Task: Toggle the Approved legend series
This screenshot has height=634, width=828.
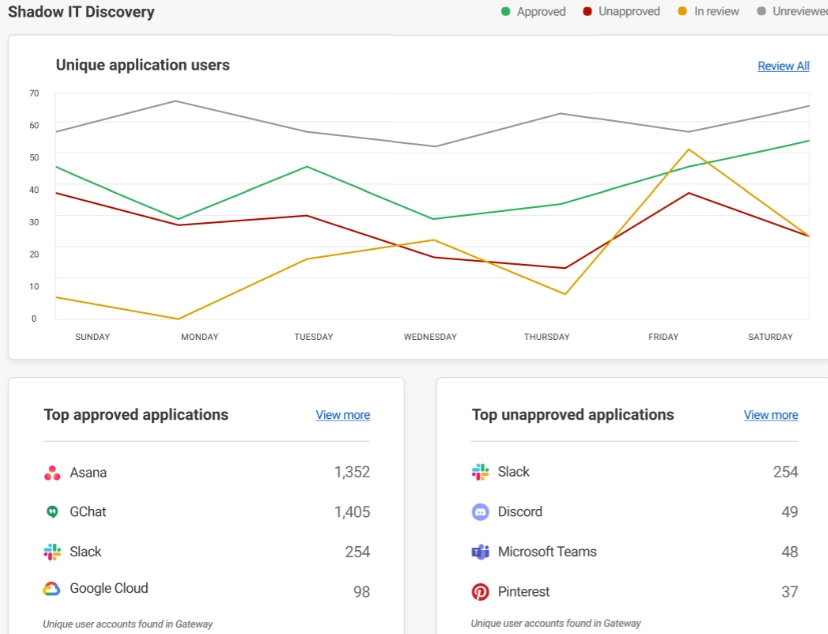Action: [540, 12]
